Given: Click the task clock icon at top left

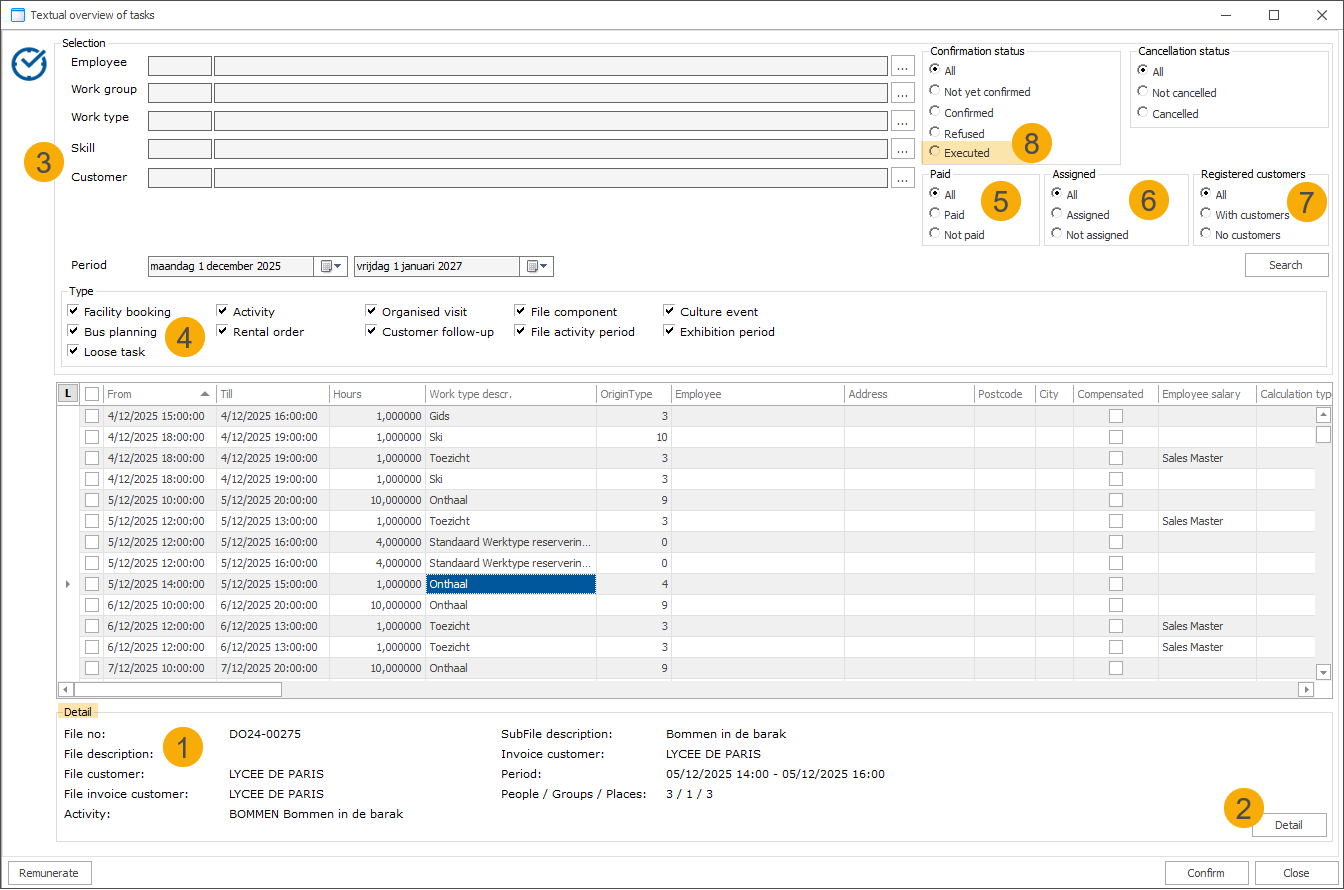Looking at the screenshot, I should (x=29, y=63).
